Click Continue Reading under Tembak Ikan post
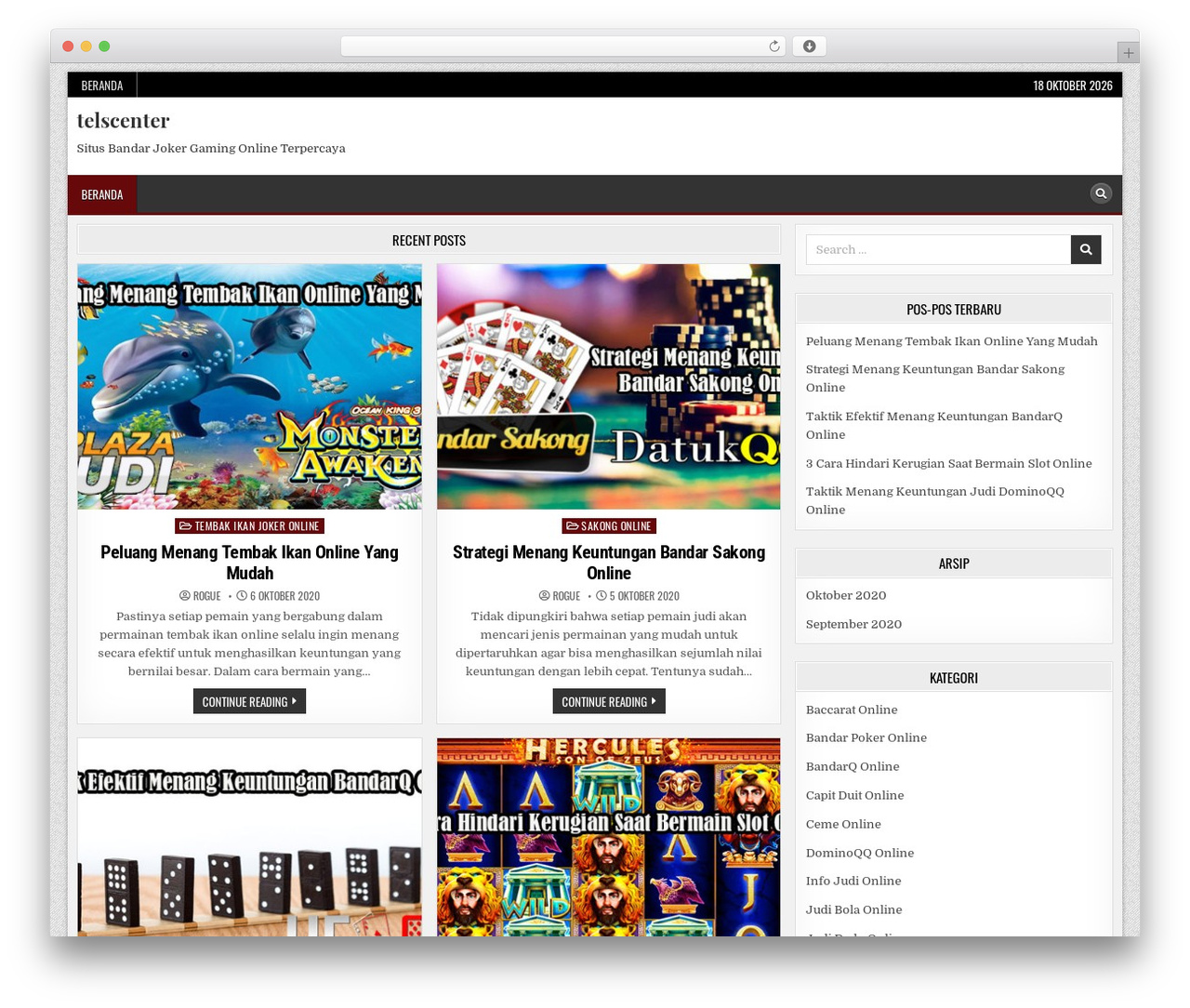 coord(249,701)
